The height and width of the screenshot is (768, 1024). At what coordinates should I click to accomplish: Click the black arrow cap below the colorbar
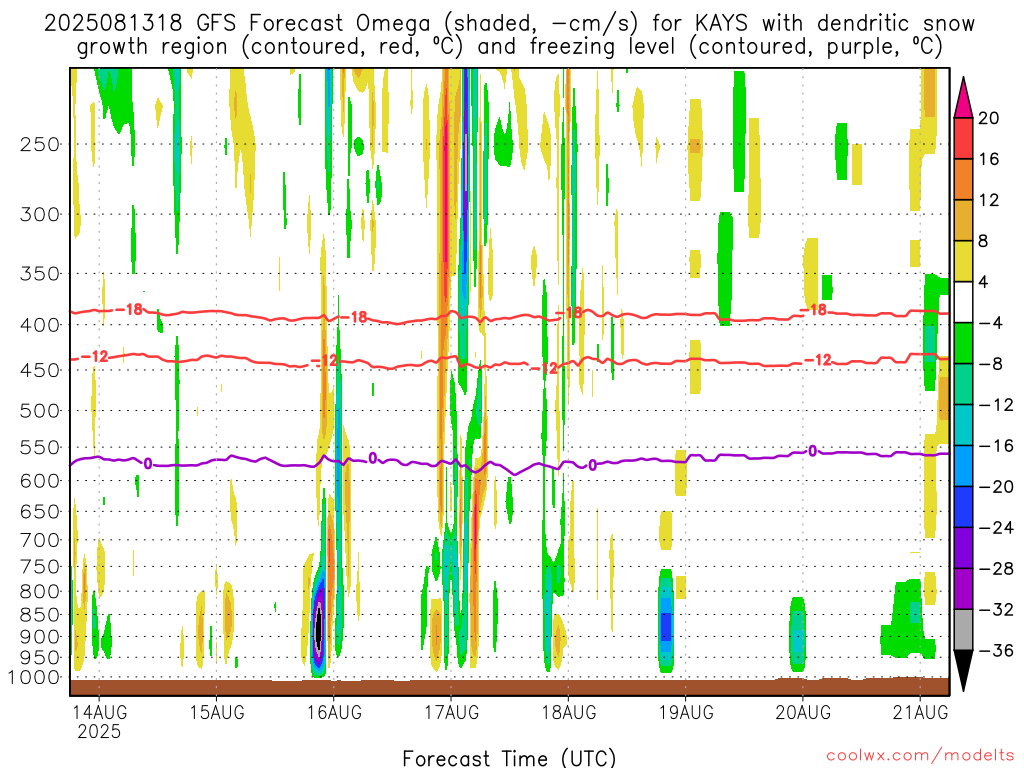click(x=963, y=667)
